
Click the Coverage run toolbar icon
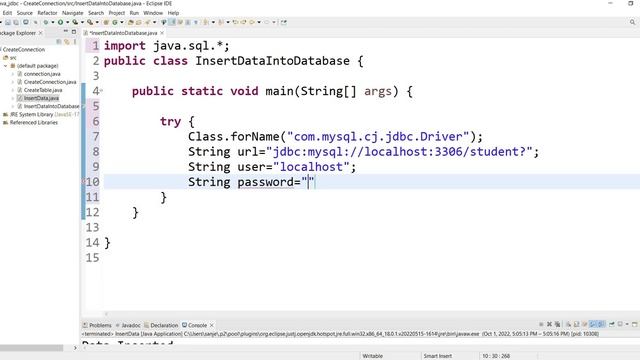coord(75,22)
